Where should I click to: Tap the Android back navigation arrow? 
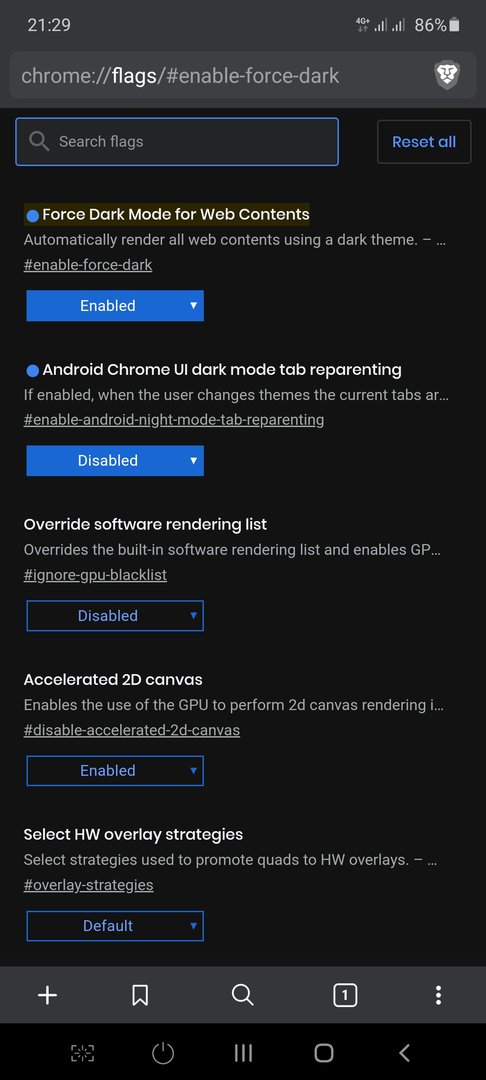(x=405, y=1052)
